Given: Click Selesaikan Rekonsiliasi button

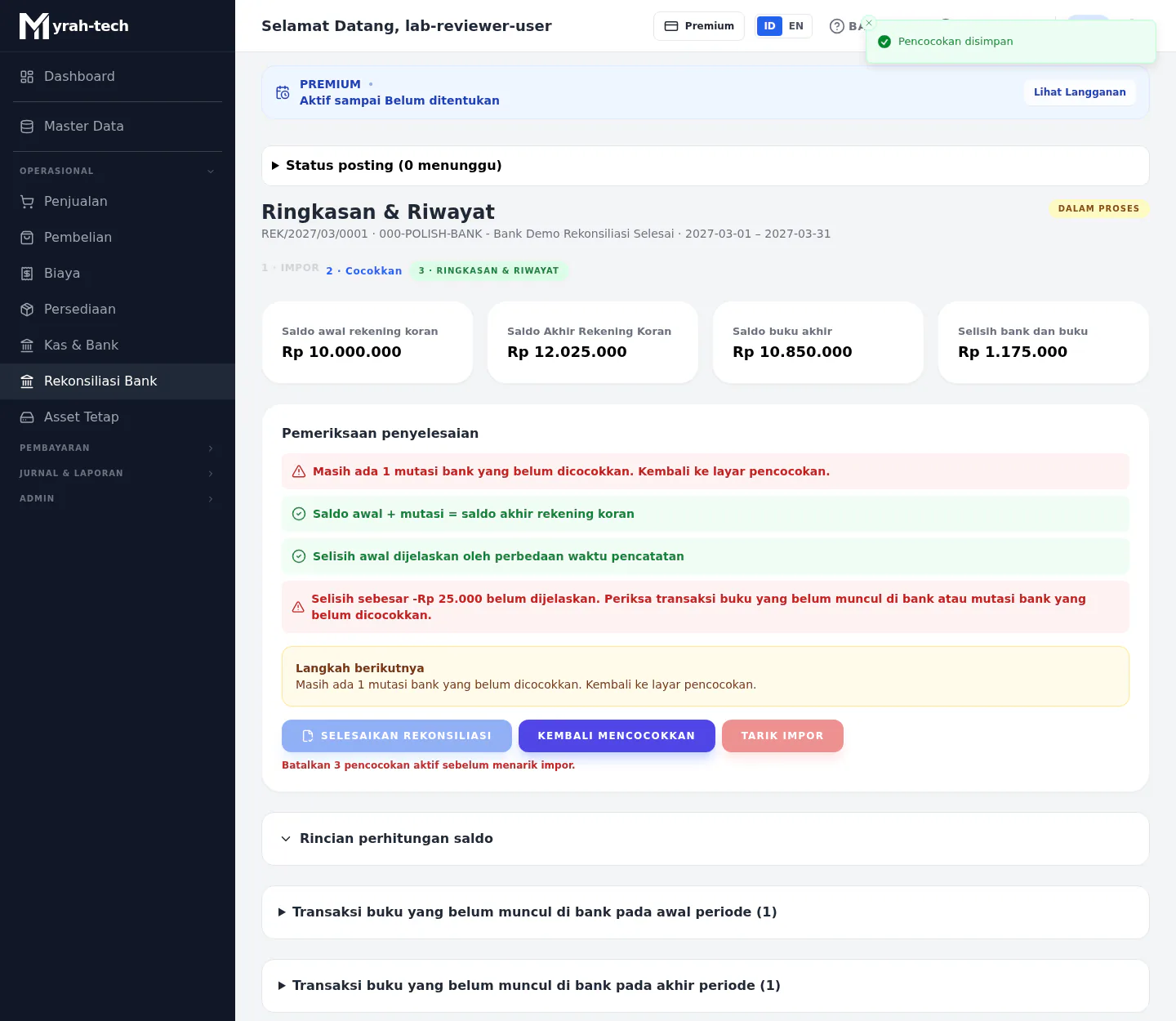Looking at the screenshot, I should tap(397, 736).
